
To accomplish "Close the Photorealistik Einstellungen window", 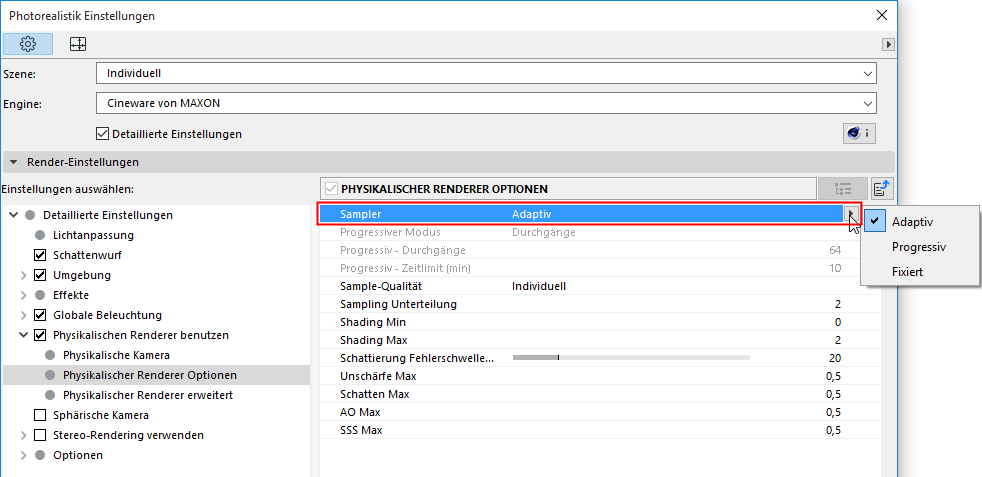I will point(882,15).
